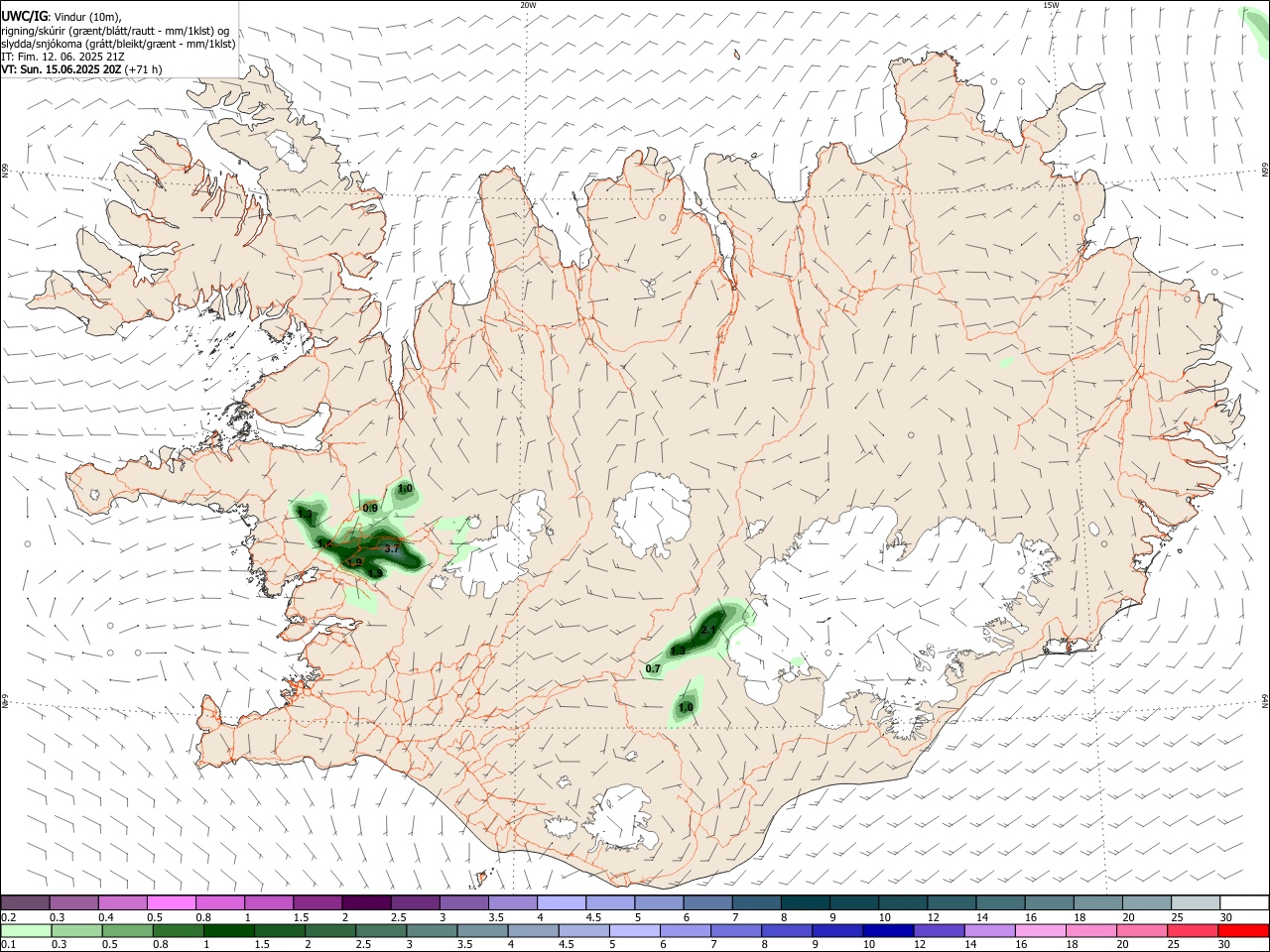Pick the dark navy swatch between 10 and 12
The height and width of the screenshot is (952, 1270).
click(x=887, y=931)
